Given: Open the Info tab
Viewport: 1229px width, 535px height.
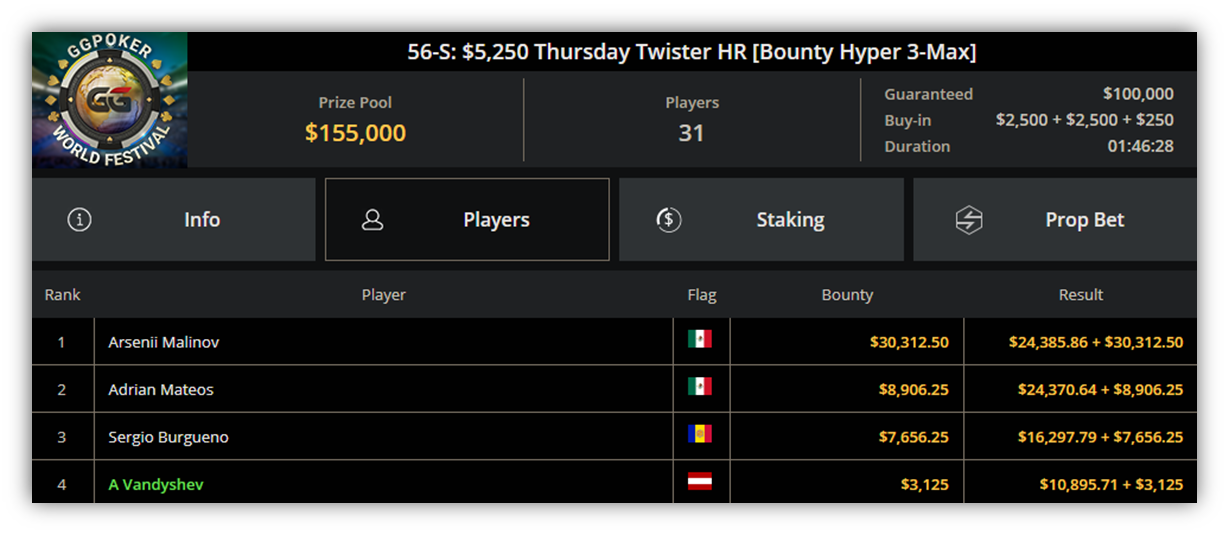Looking at the screenshot, I should [174, 220].
